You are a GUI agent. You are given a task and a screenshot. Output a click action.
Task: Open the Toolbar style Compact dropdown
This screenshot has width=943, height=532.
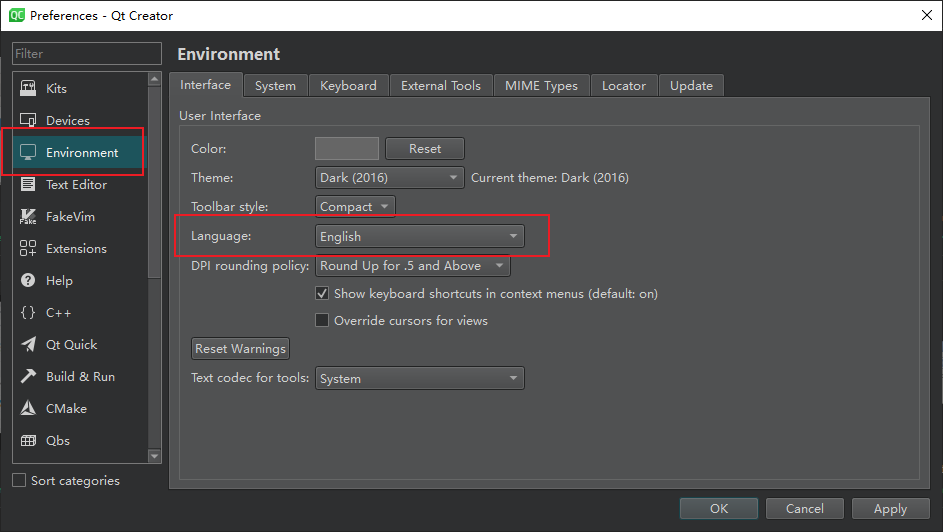point(355,206)
